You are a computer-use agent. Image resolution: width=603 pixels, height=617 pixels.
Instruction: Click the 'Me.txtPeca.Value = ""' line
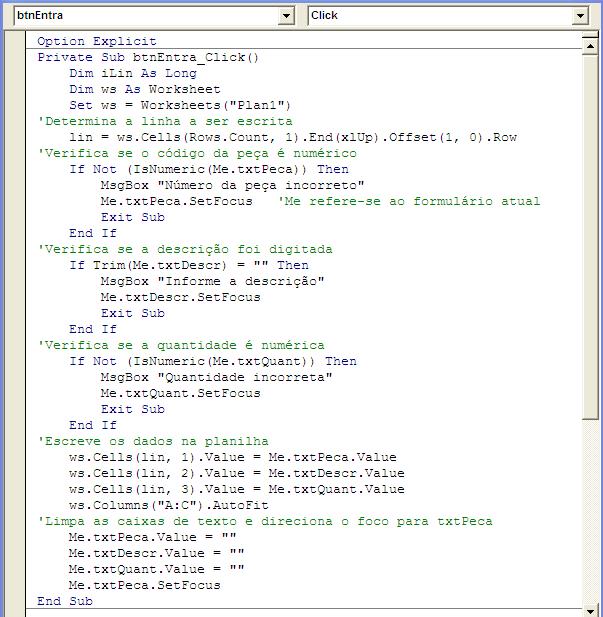tap(152, 538)
